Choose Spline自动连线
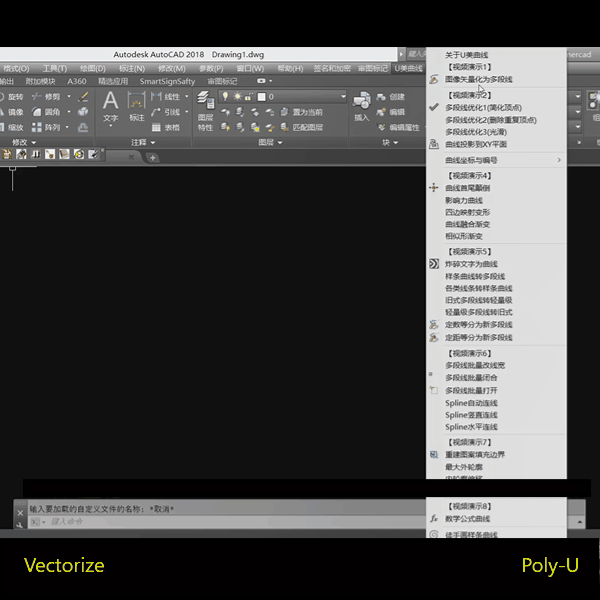The width and height of the screenshot is (600, 600). click(x=471, y=403)
